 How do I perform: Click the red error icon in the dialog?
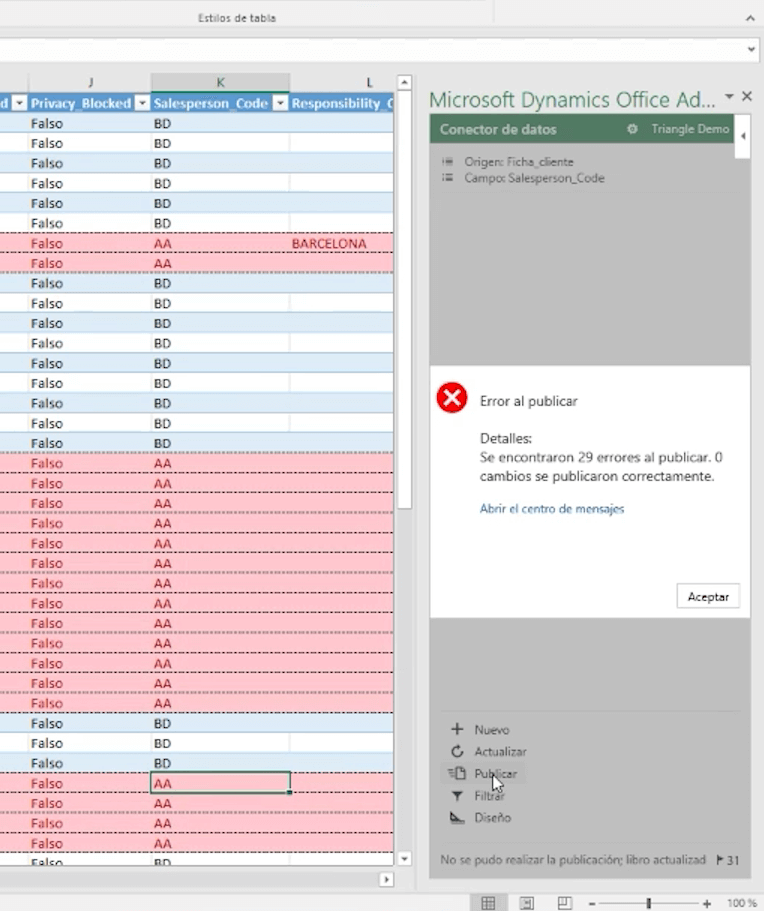point(452,398)
